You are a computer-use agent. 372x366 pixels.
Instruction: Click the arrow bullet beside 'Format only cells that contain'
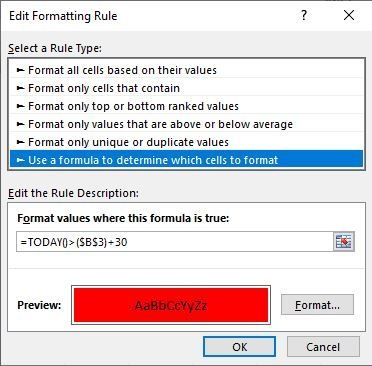pyautogui.click(x=21, y=88)
